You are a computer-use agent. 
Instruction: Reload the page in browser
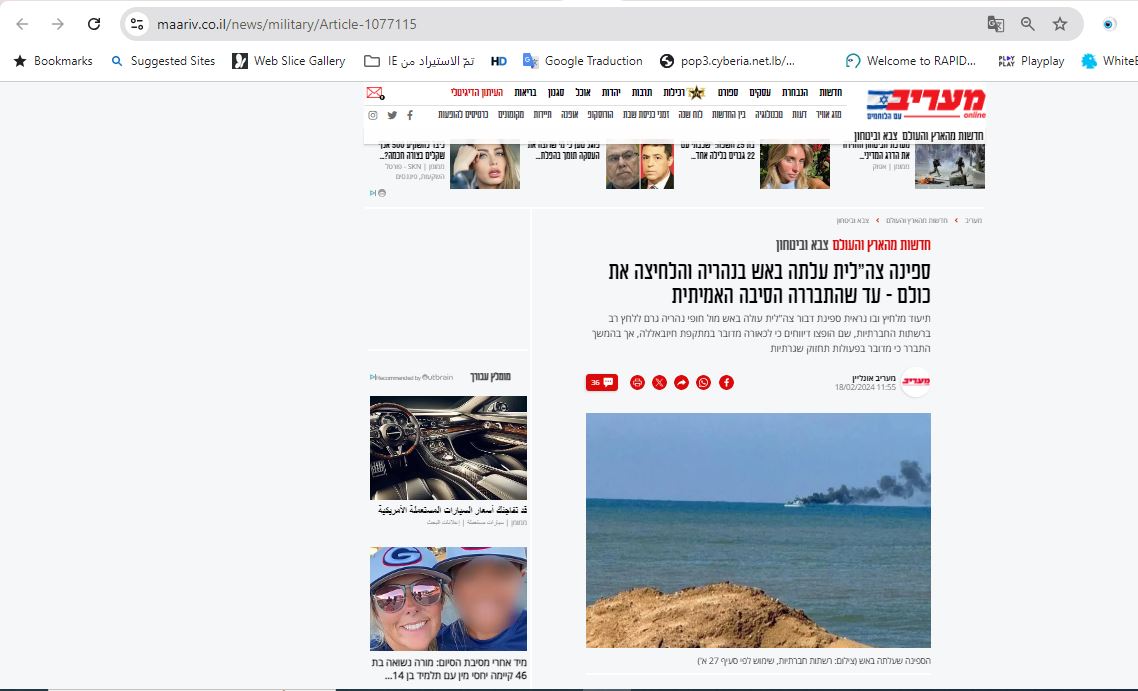[94, 24]
